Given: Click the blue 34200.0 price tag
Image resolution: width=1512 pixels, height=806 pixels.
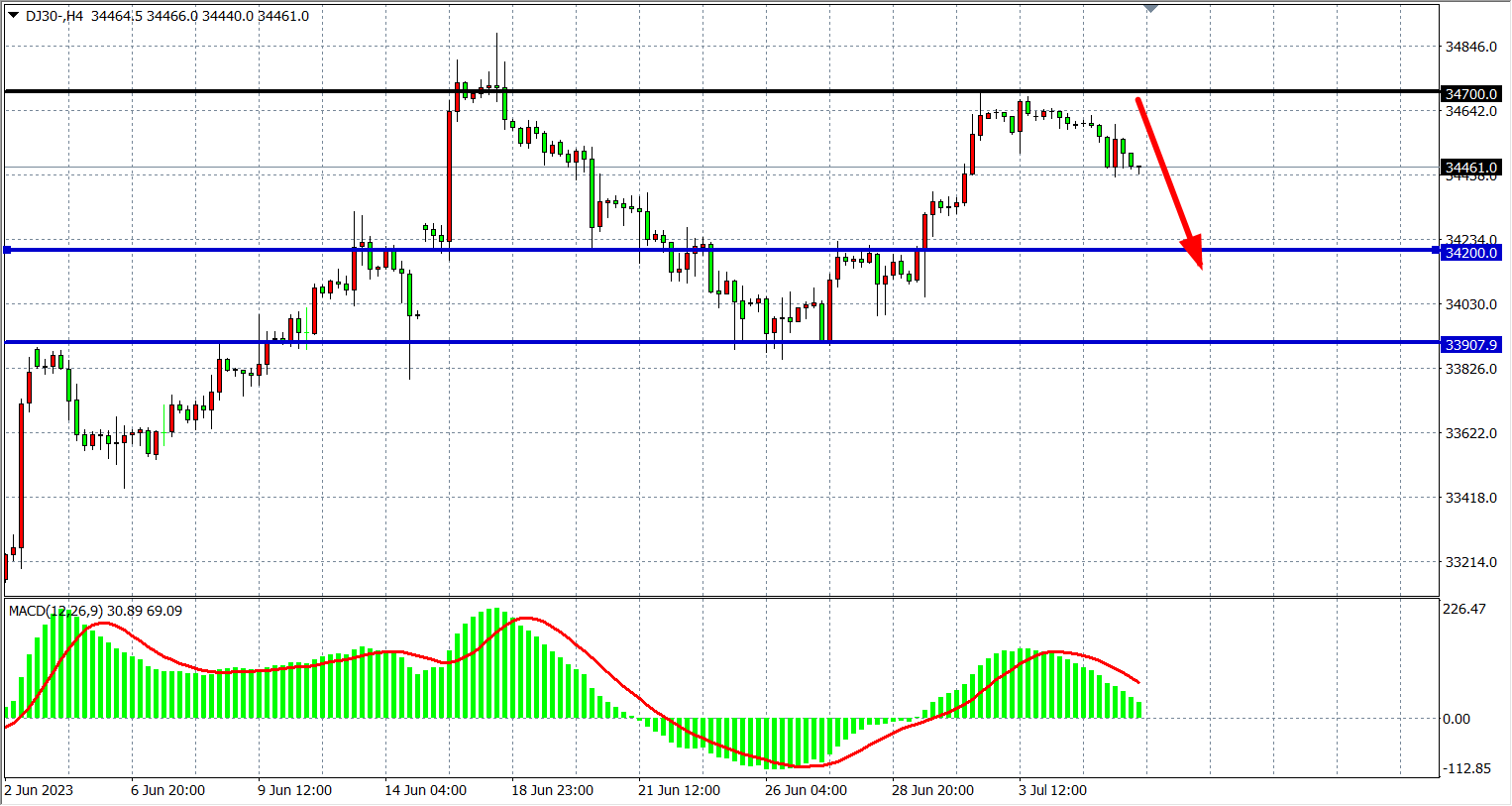Looking at the screenshot, I should click(1470, 253).
